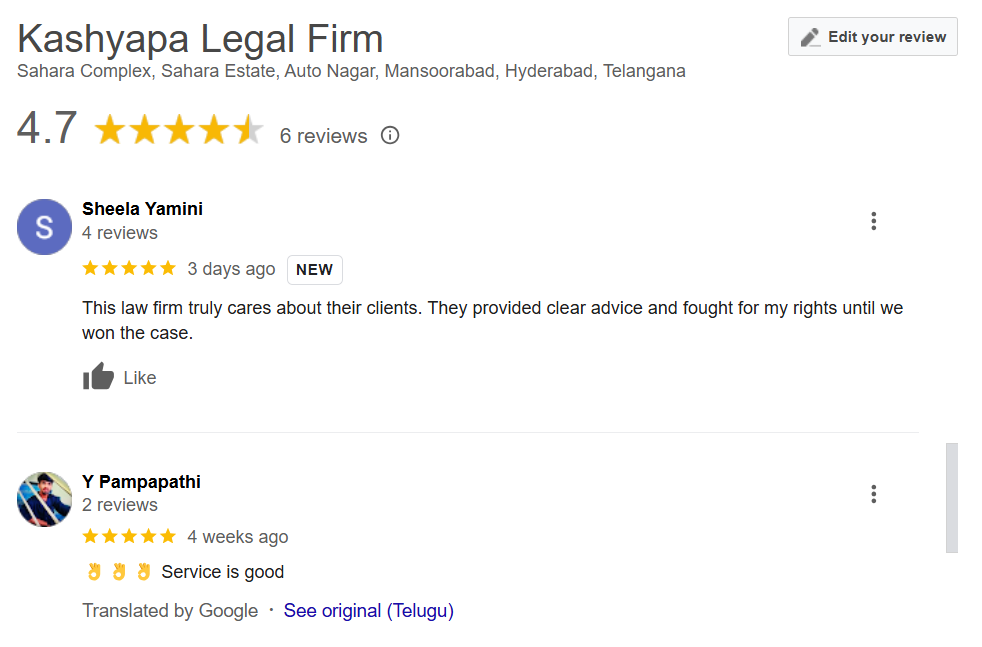
Task: Click the info icon beside 6 reviews
Action: pyautogui.click(x=390, y=135)
